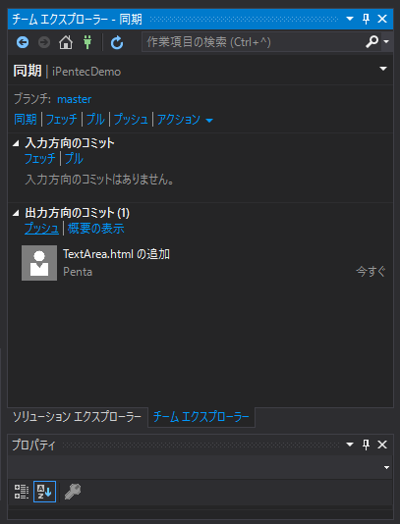400x524 pixels.
Task: Toggle Alphabetical sort in Properties panel
Action: pyautogui.click(x=44, y=492)
